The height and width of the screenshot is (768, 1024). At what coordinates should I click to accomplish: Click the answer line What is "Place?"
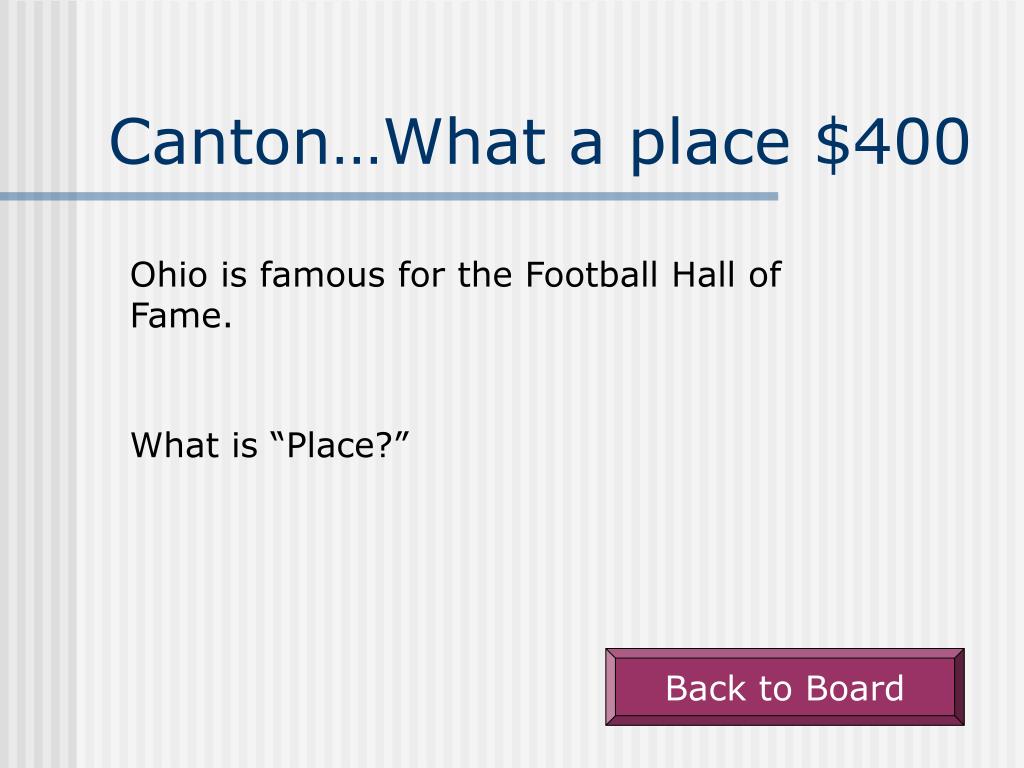(x=270, y=445)
